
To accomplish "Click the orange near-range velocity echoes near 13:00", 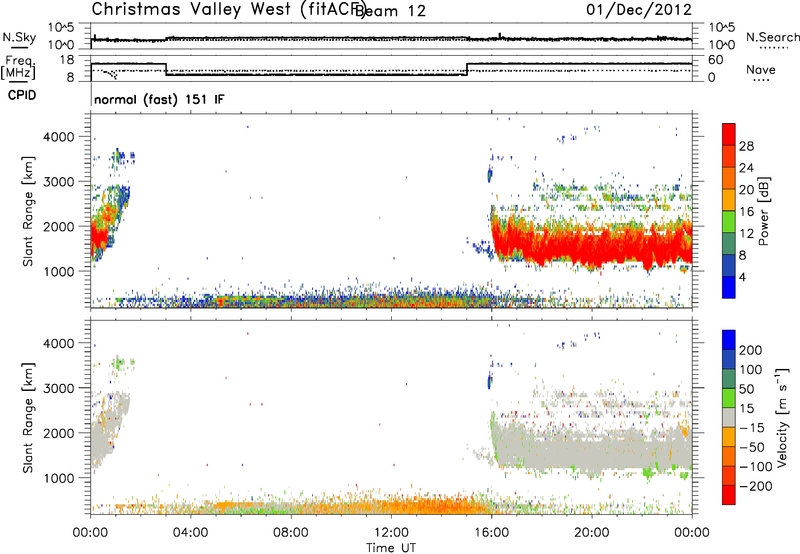I will pos(416,505).
